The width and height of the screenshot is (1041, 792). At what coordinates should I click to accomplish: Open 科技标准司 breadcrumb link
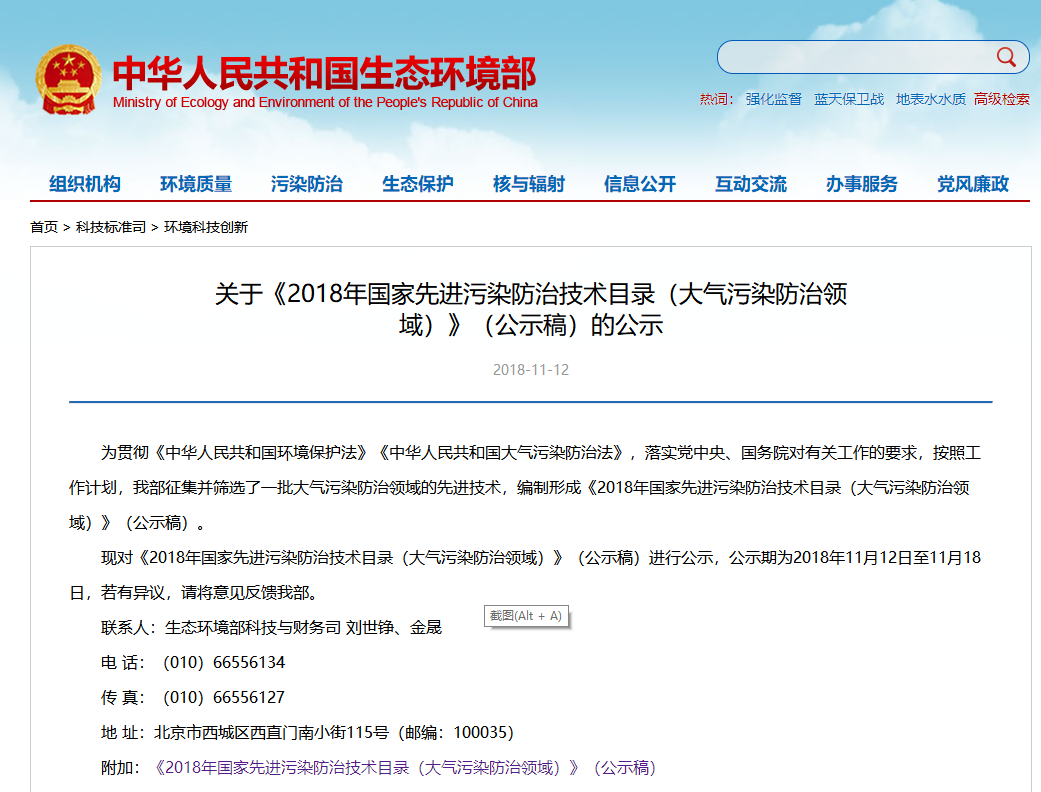(111, 227)
